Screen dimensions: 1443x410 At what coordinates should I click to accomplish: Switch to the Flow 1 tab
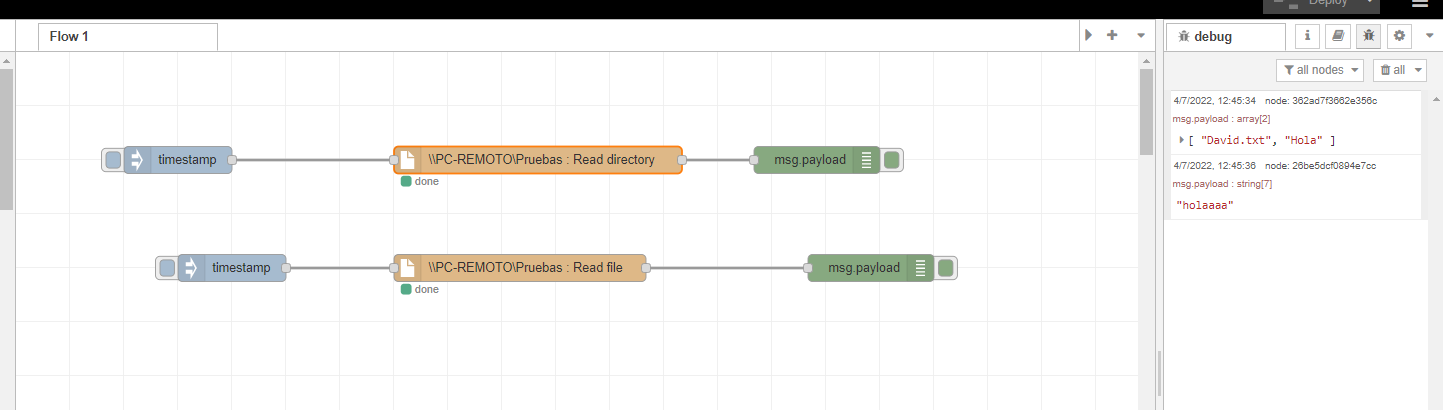click(128, 37)
